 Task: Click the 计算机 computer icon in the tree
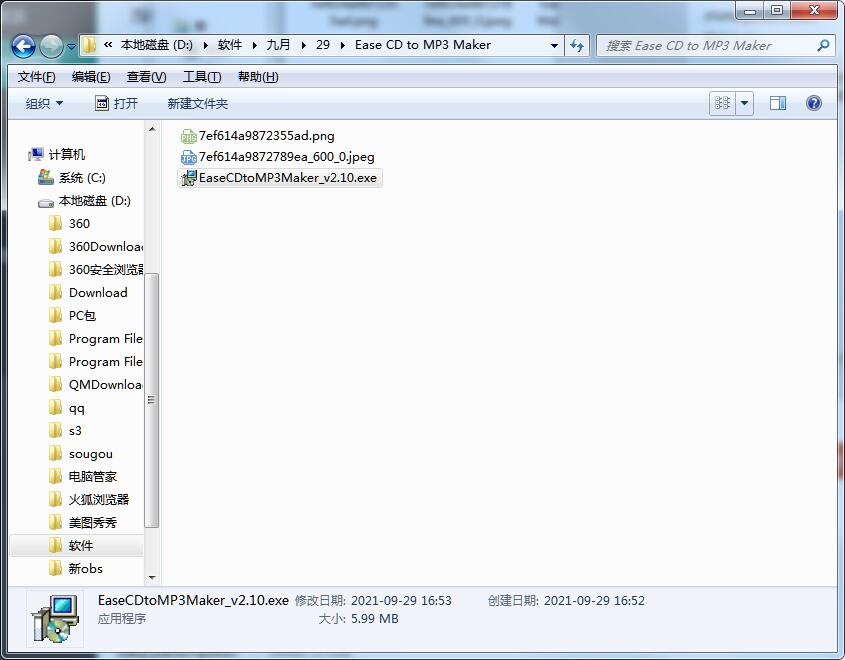(36, 155)
